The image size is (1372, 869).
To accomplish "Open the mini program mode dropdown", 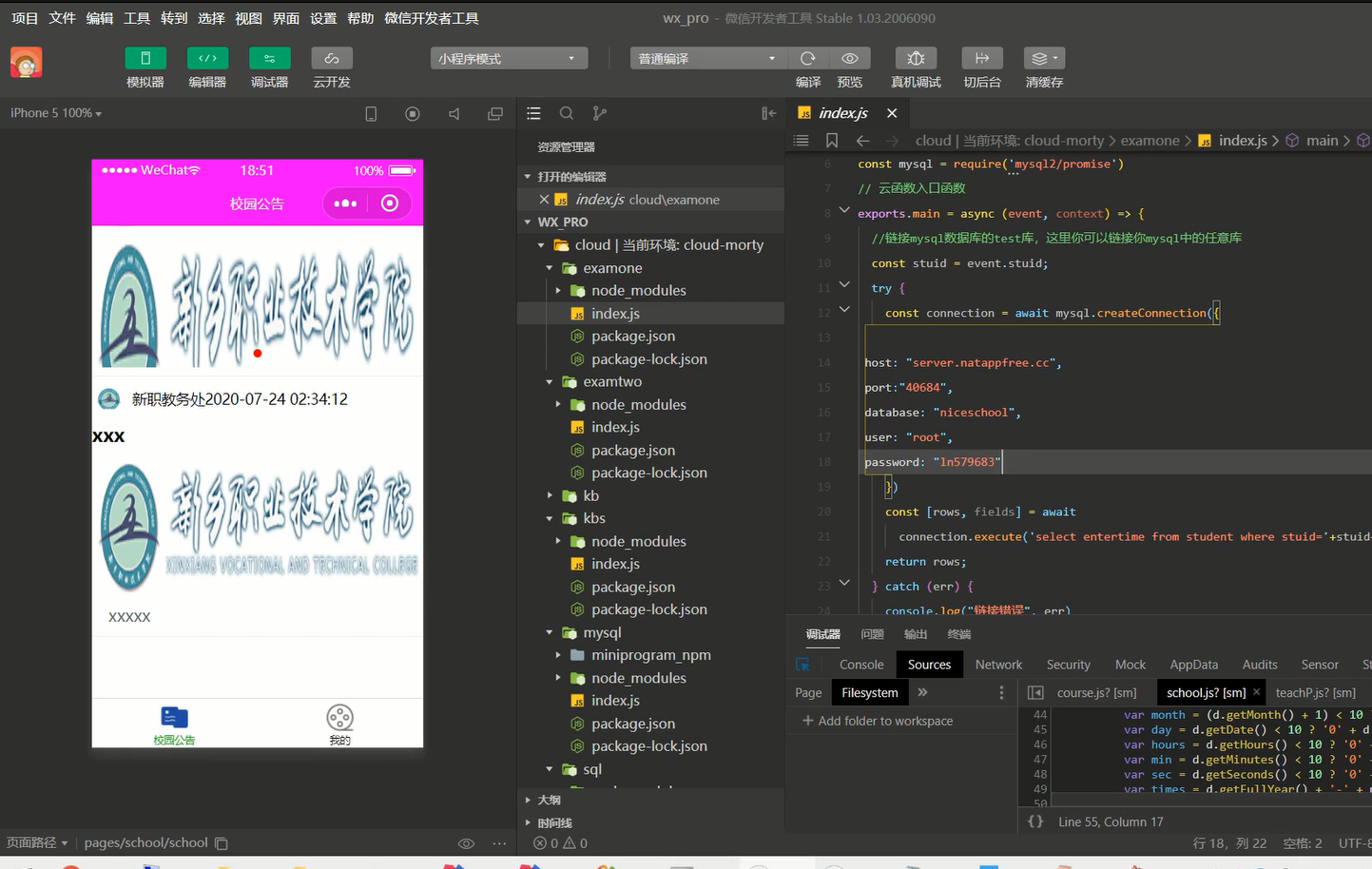I will 509,59.
